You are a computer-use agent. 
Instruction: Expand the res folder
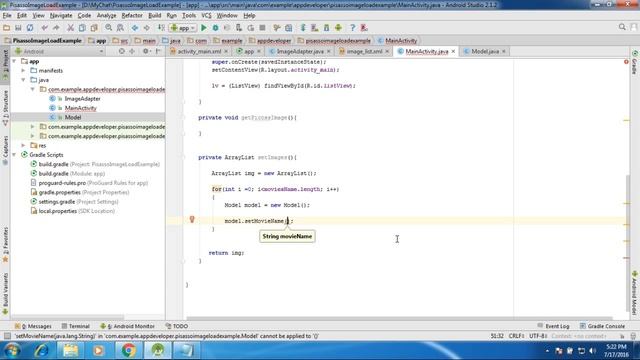(23, 145)
